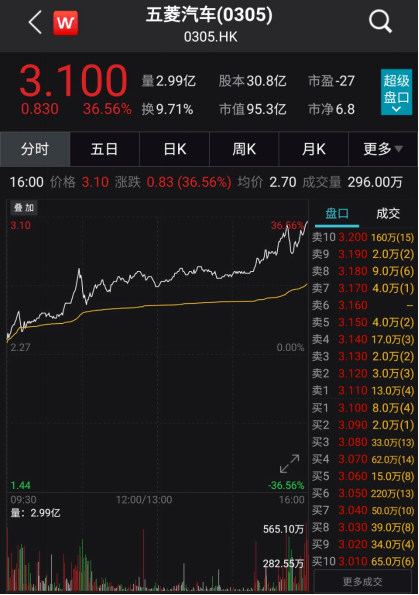Select the 周K chart tab
Screen dimensions: 419x595
244,149
